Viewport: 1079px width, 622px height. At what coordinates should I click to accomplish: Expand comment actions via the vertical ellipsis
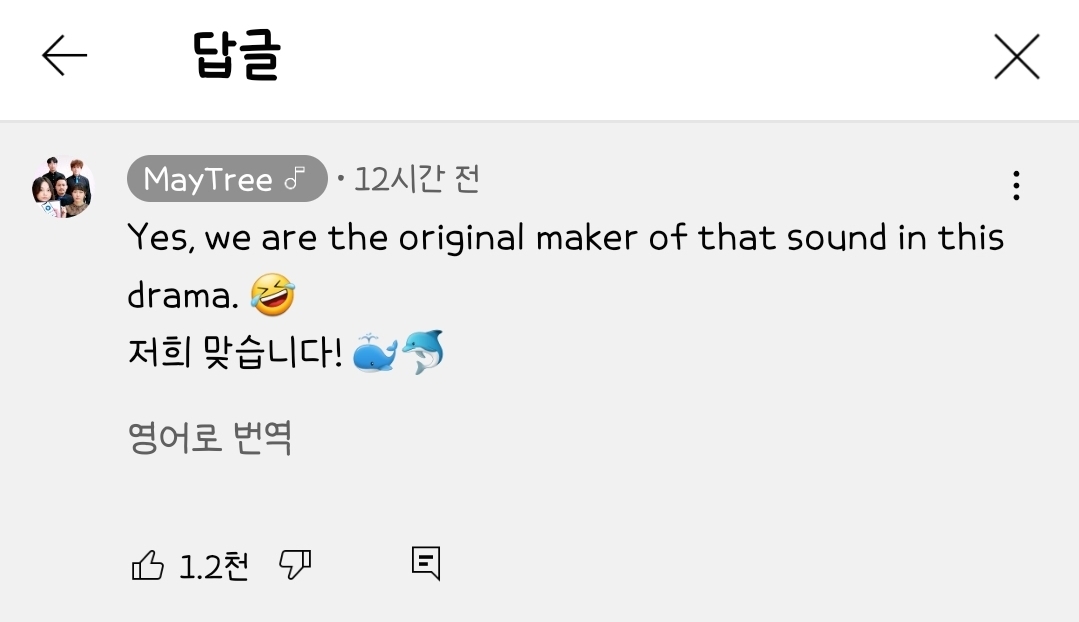click(x=1016, y=184)
